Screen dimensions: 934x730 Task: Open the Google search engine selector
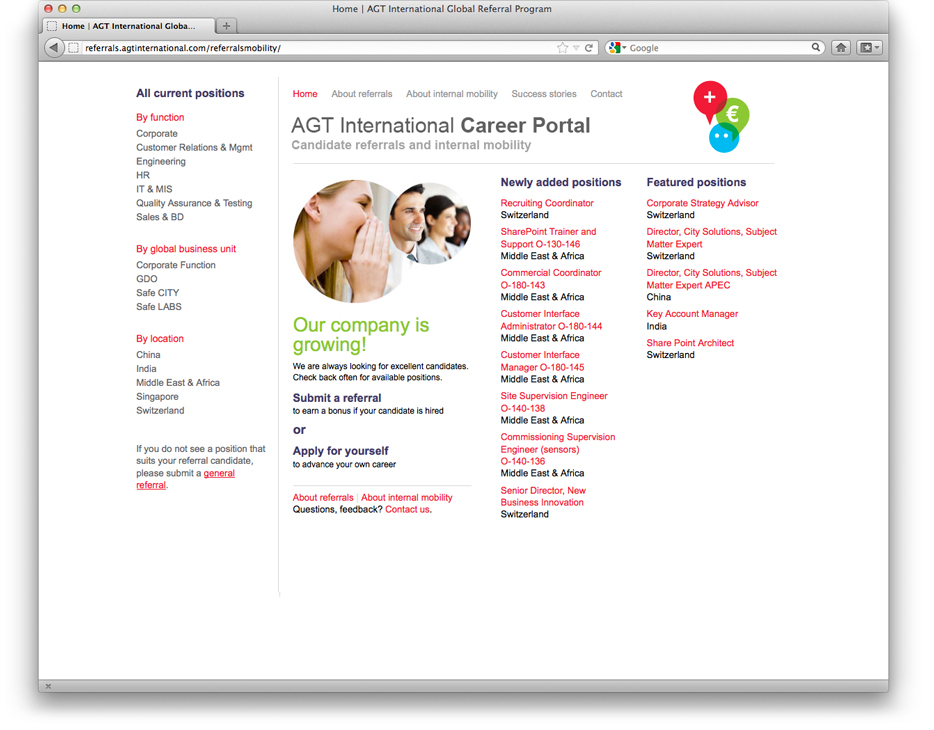click(x=618, y=48)
